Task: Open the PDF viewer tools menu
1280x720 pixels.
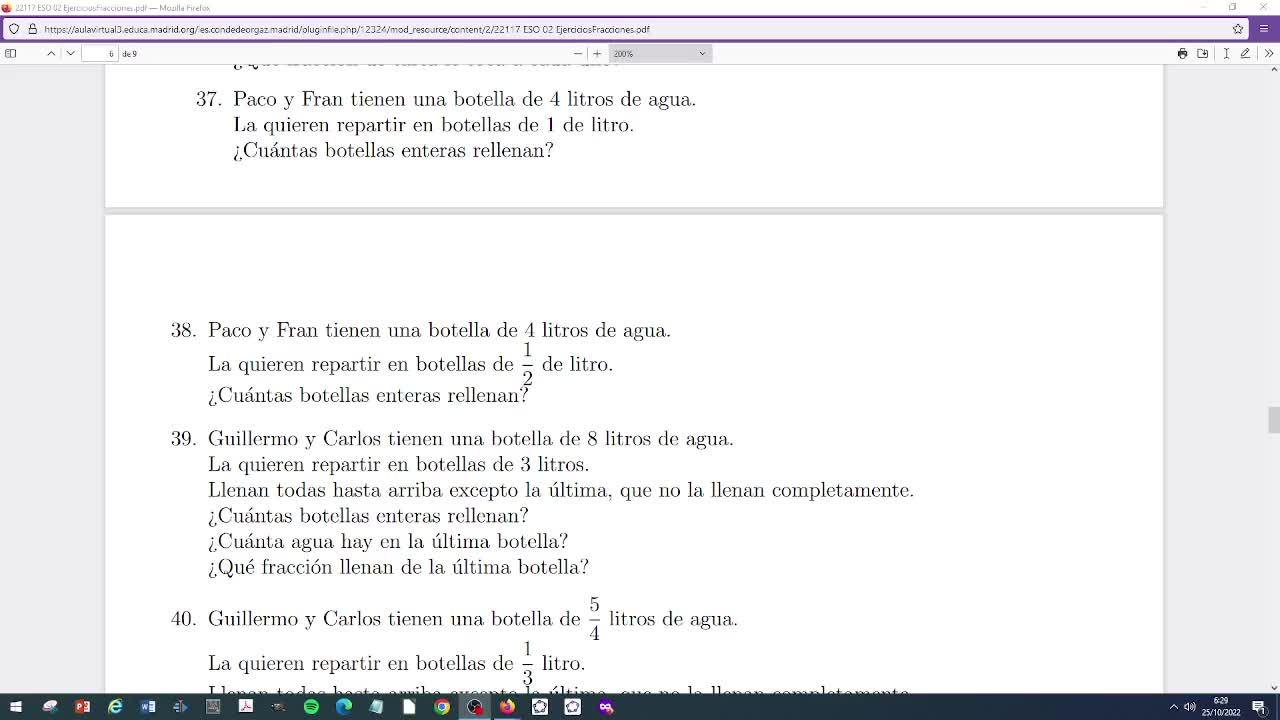Action: [1269, 53]
